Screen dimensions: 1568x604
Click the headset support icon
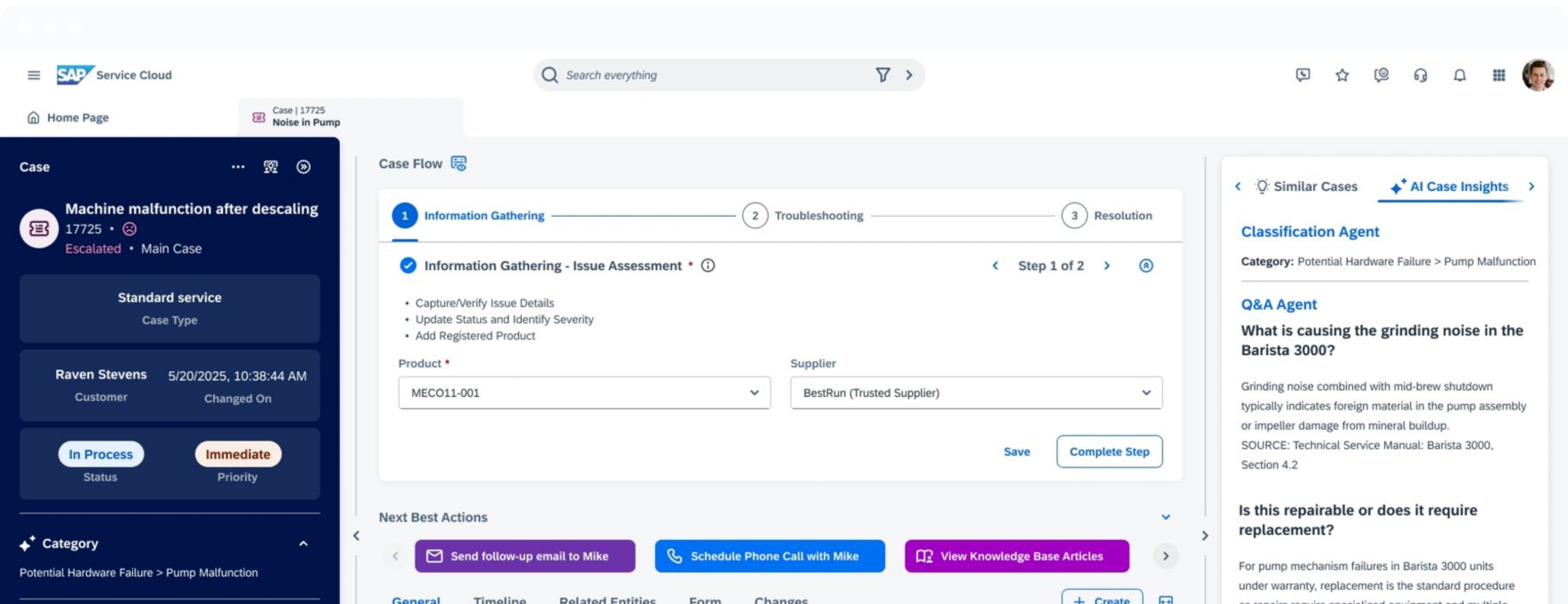(1420, 75)
